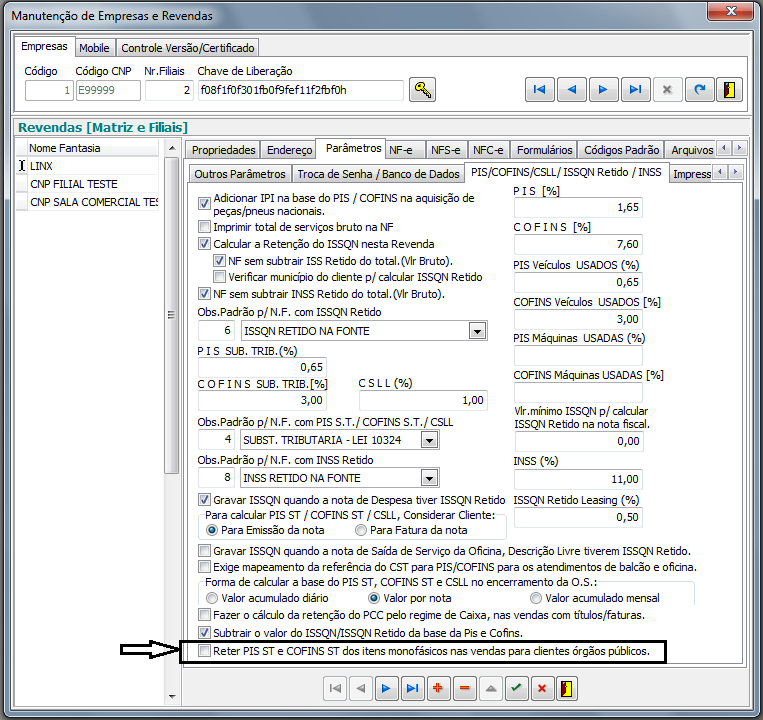763x720 pixels.
Task: Open Controle Versão/Certificado tab
Action: [188, 48]
